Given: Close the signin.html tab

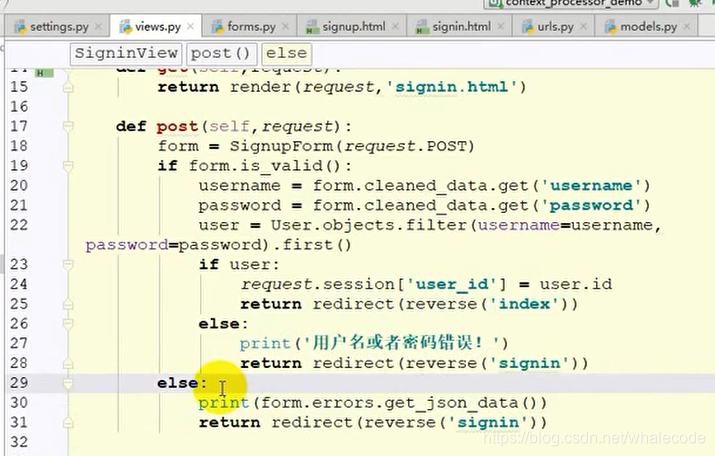Looking at the screenshot, I should pos(501,27).
